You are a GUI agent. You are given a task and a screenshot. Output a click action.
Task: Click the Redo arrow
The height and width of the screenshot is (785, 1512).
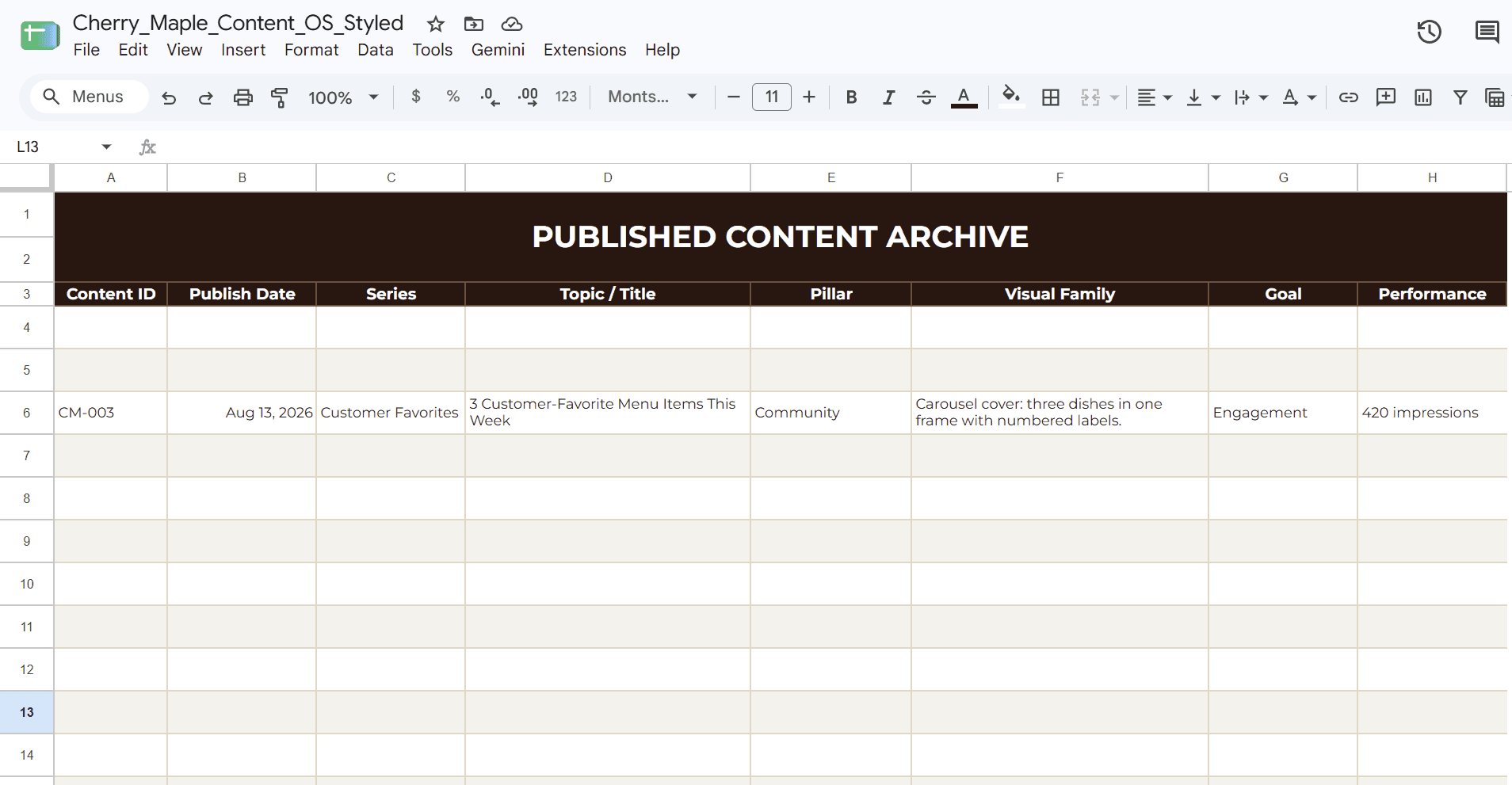(206, 97)
